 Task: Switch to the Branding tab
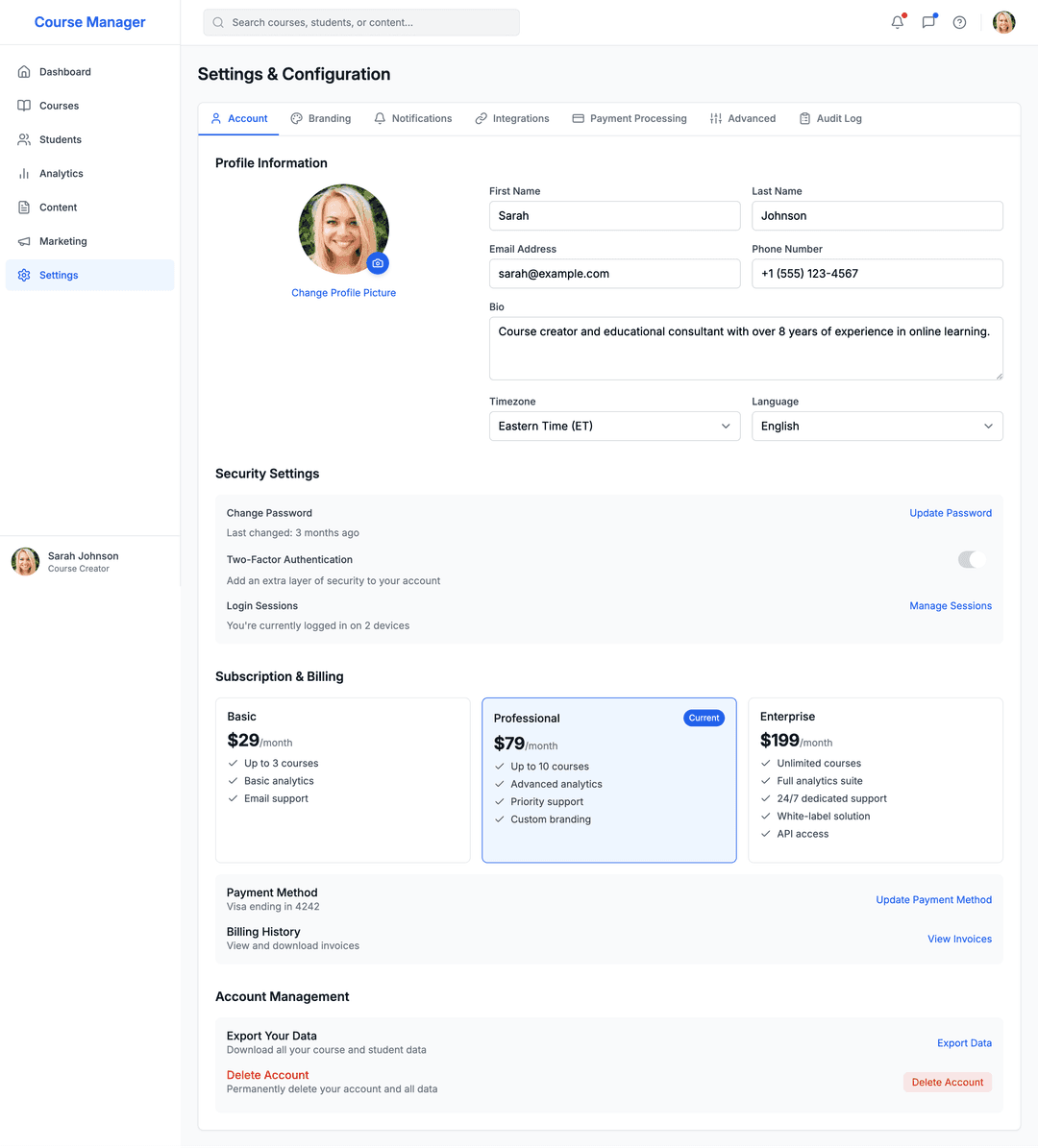[x=321, y=119]
